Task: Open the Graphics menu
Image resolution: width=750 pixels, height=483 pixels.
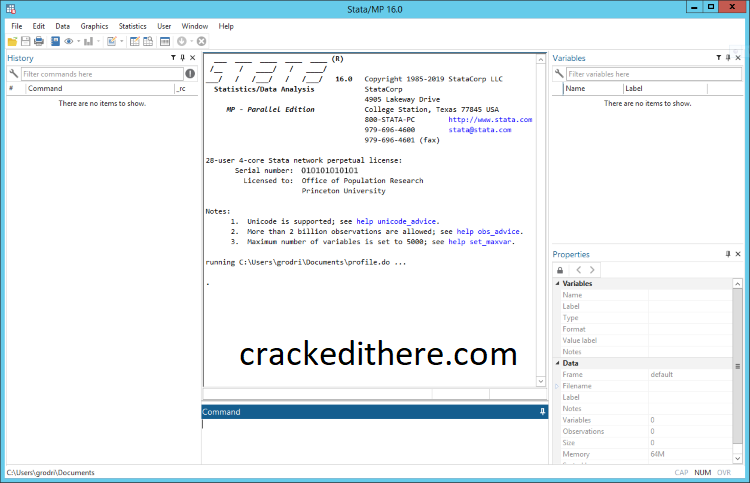Action: coord(94,26)
